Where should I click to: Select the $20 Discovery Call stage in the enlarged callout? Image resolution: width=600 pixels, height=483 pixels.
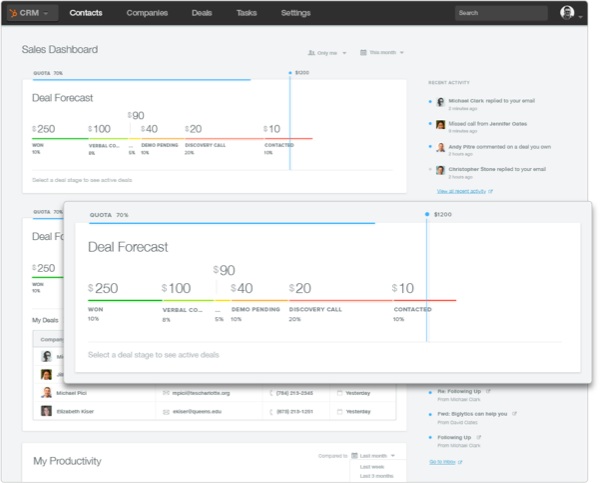pyautogui.click(x=340, y=301)
